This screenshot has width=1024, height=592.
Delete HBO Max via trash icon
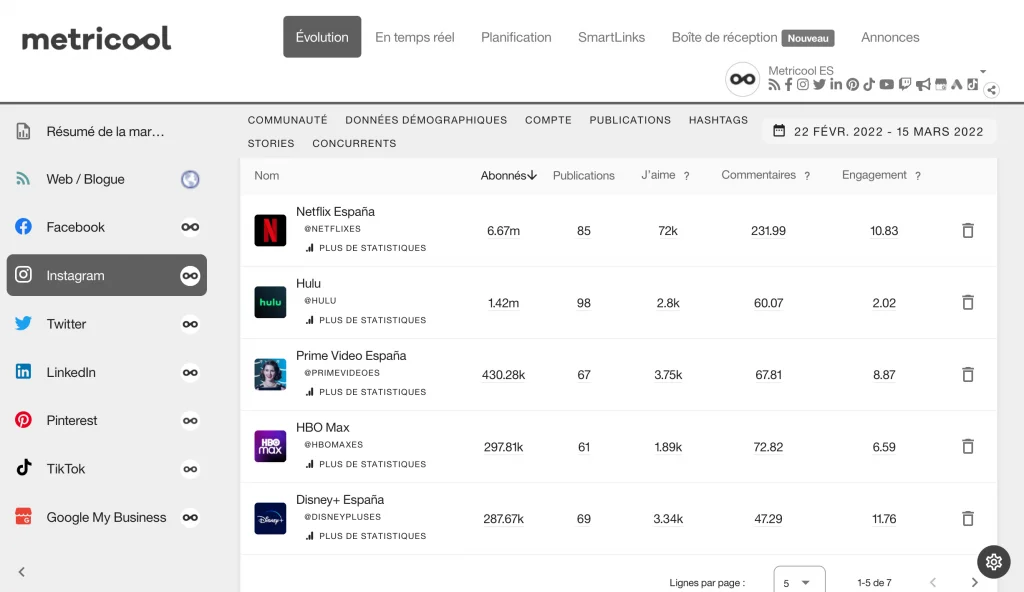(968, 446)
